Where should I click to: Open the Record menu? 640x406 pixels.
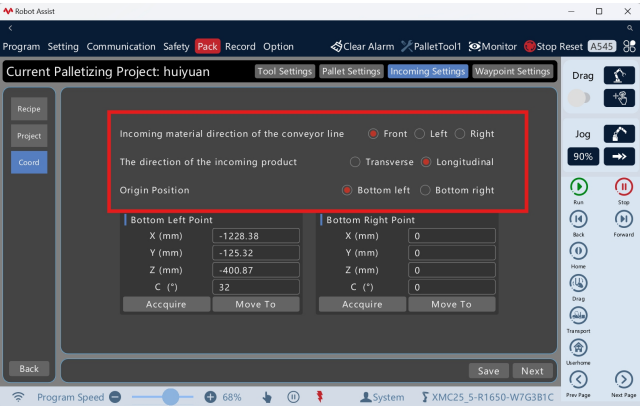pos(240,47)
